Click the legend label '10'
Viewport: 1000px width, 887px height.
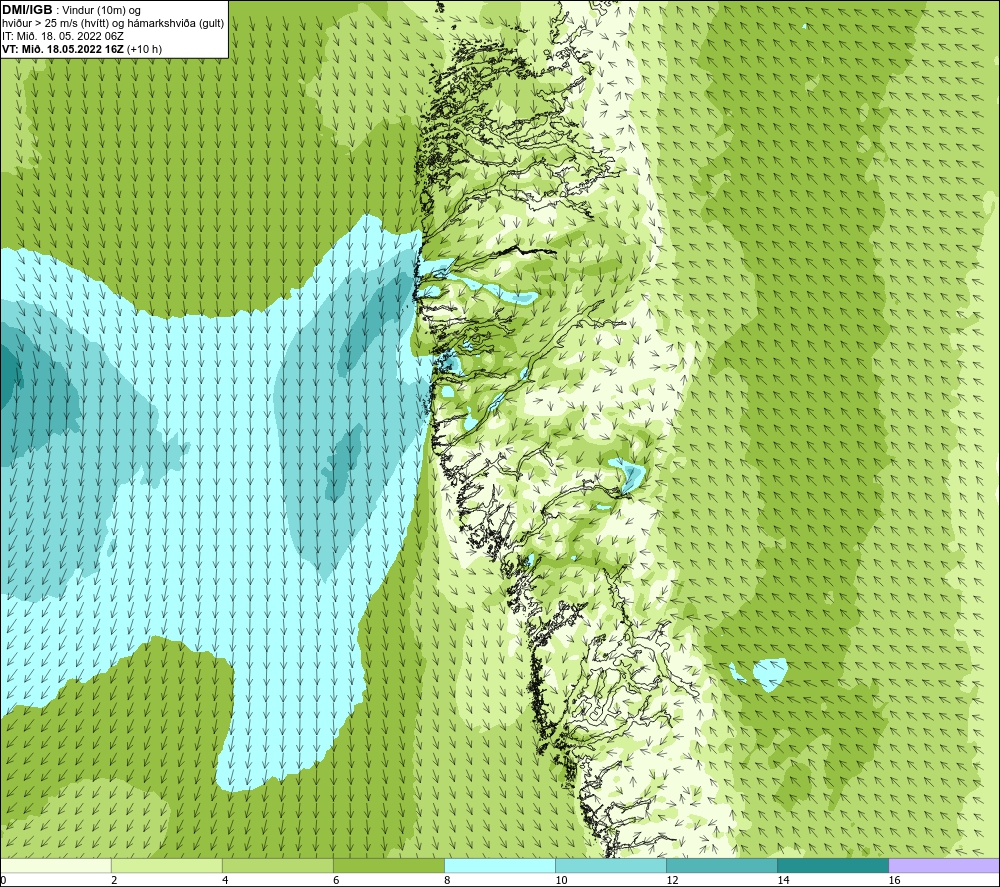[561, 881]
